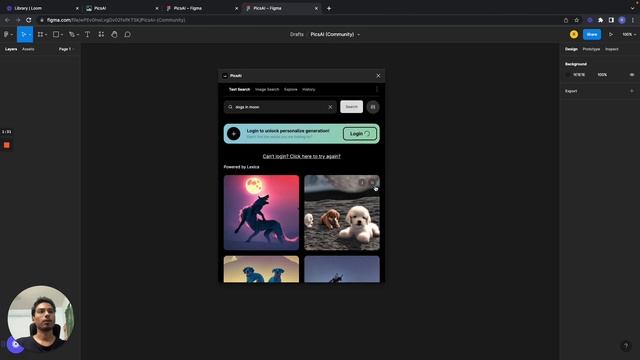Click the dogs in moon search field
Screen dimensions: 640x360
point(280,107)
